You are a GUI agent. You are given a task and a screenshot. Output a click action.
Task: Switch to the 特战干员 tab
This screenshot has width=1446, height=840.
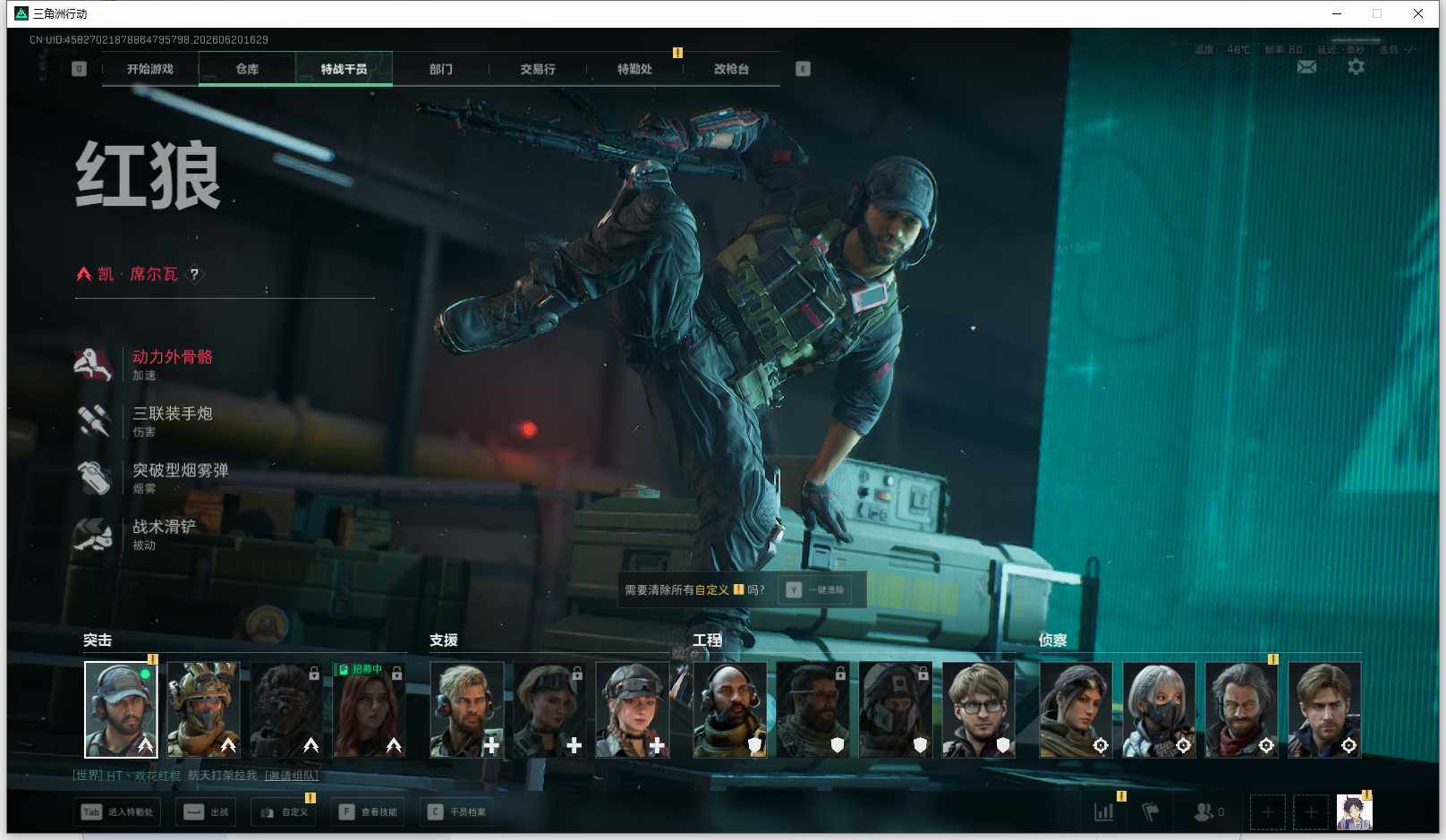pos(344,69)
